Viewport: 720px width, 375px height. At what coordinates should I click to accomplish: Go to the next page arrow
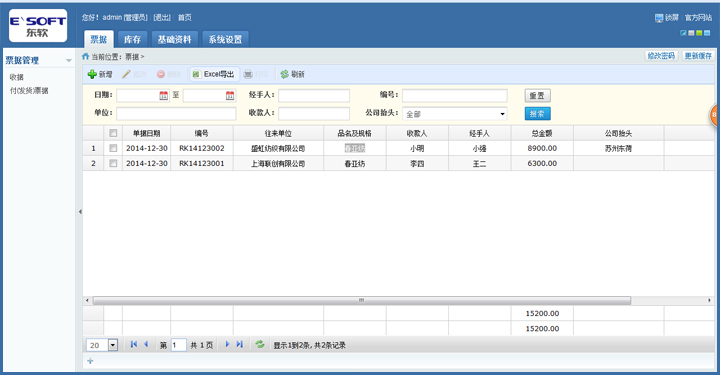click(227, 344)
